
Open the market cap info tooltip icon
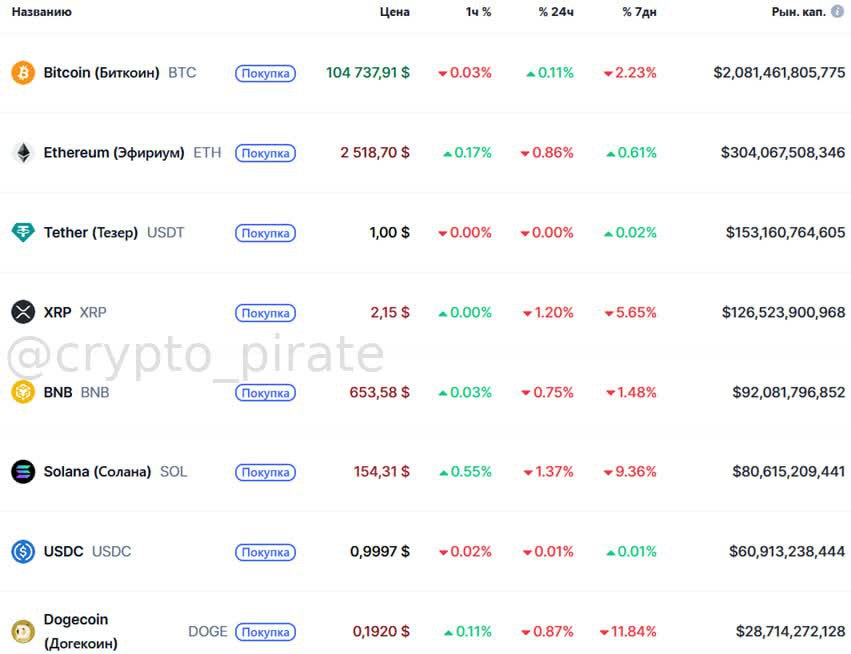point(837,11)
